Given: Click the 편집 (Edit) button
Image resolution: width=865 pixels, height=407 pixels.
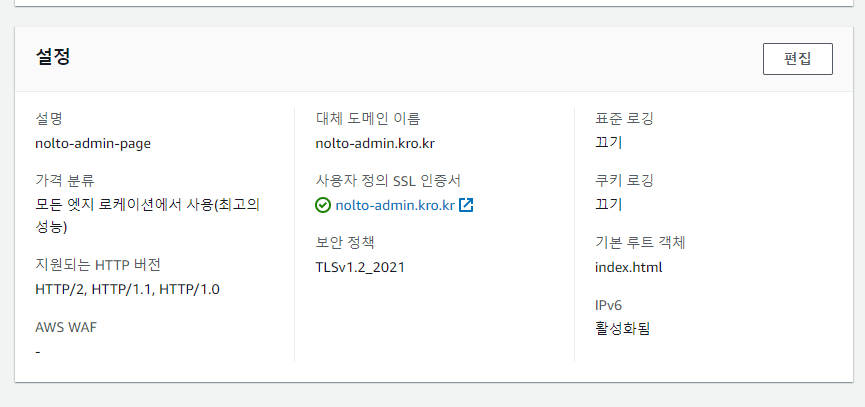Looking at the screenshot, I should point(797,58).
